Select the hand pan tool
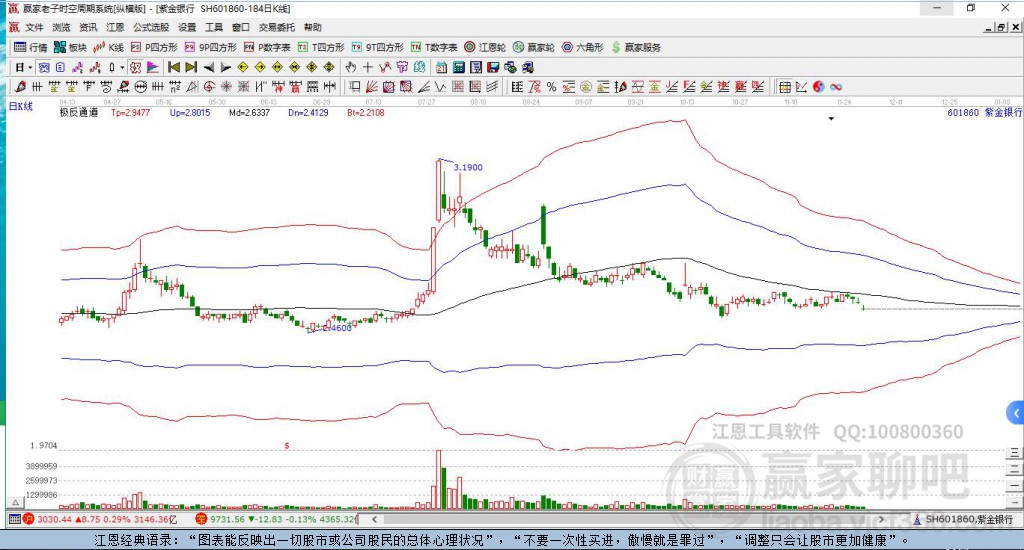This screenshot has width=1024, height=550. pos(351,67)
